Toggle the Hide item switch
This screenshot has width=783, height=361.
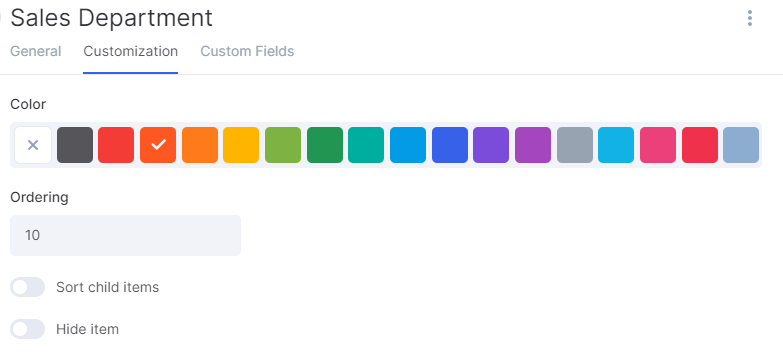click(x=27, y=329)
